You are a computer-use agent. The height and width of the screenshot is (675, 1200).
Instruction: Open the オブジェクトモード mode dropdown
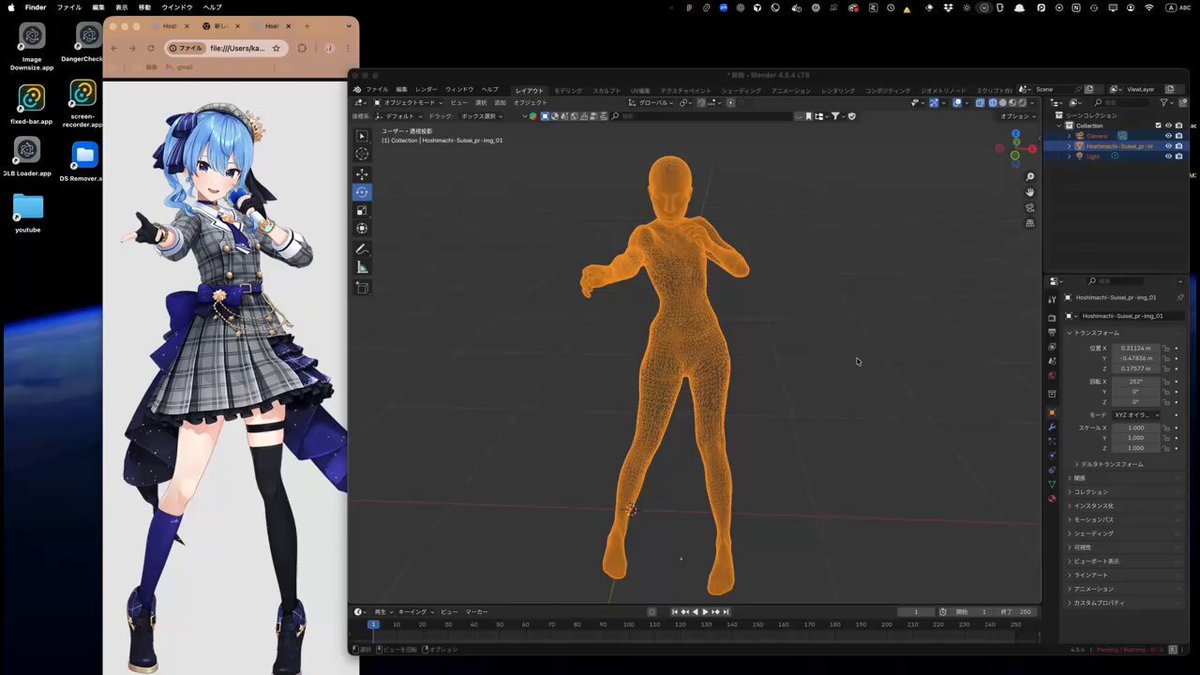click(x=408, y=102)
